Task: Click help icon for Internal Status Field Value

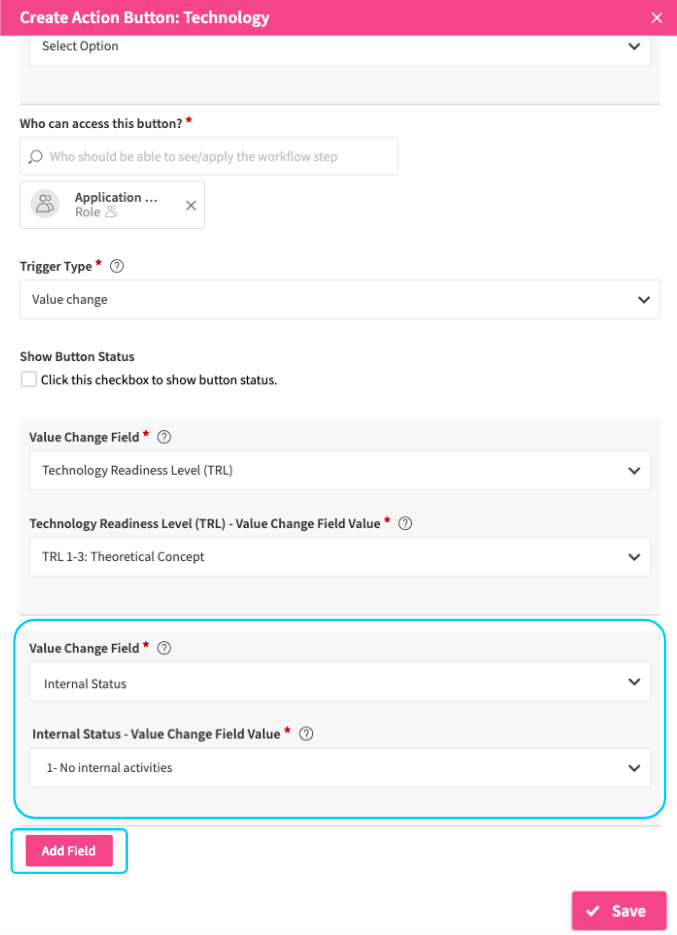Action: 307,733
